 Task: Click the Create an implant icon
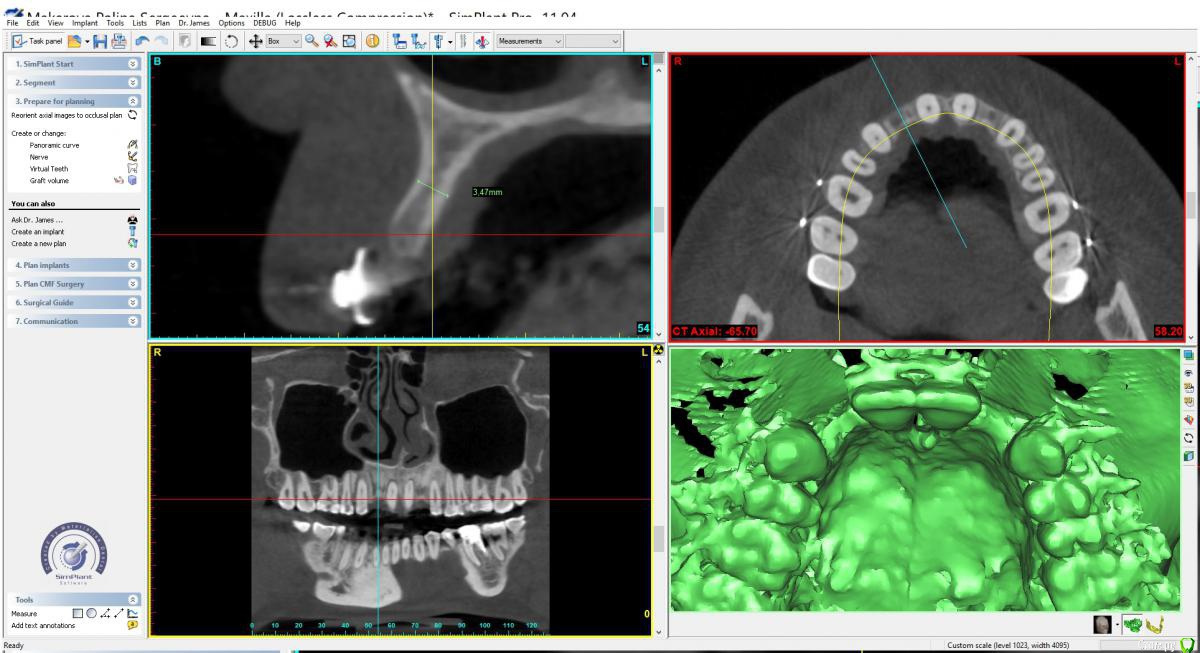pyautogui.click(x=132, y=231)
